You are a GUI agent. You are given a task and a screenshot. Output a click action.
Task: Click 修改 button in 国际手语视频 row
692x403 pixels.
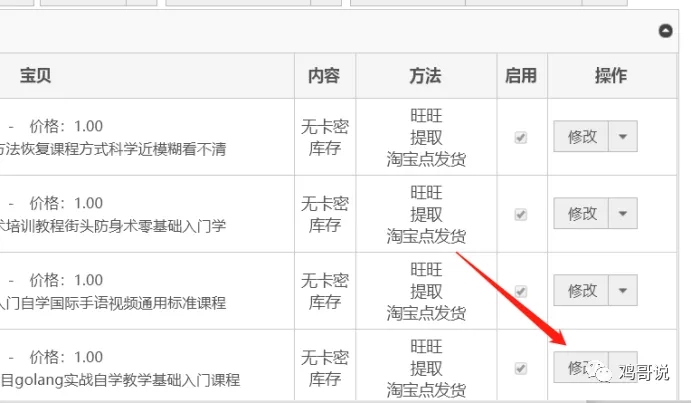[581, 290]
